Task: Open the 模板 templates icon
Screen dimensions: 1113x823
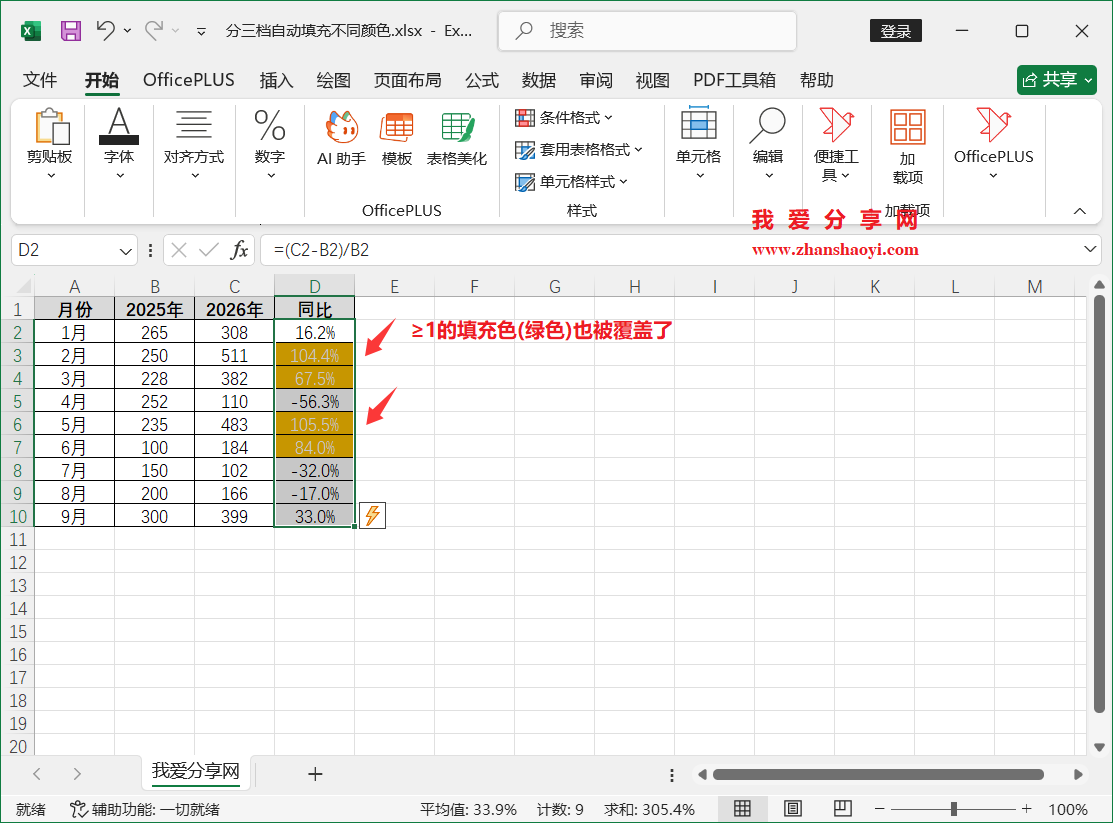Action: [x=397, y=138]
